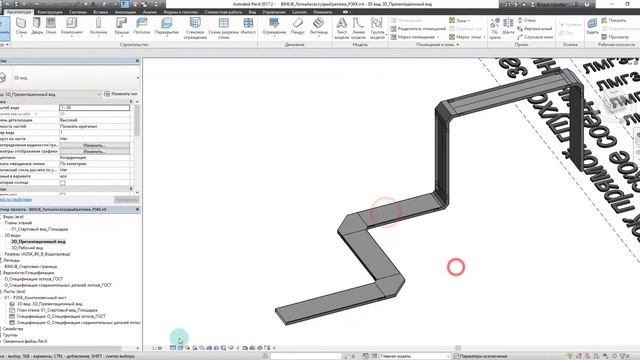Select the Лестница (Stair) tool
This screenshot has height=360, width=640.
319,27
